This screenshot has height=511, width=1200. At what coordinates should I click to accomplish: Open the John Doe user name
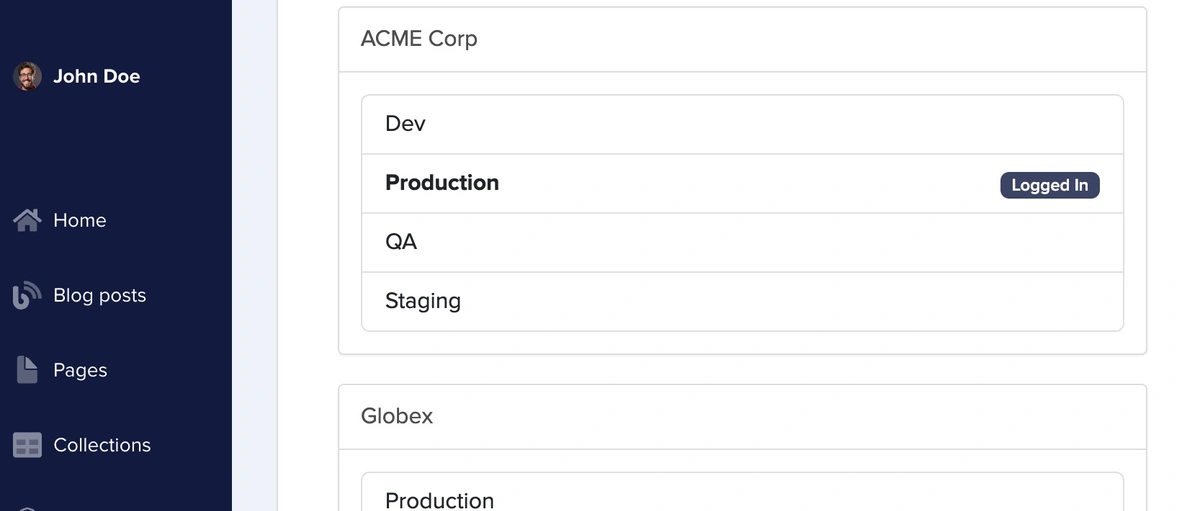[96, 76]
